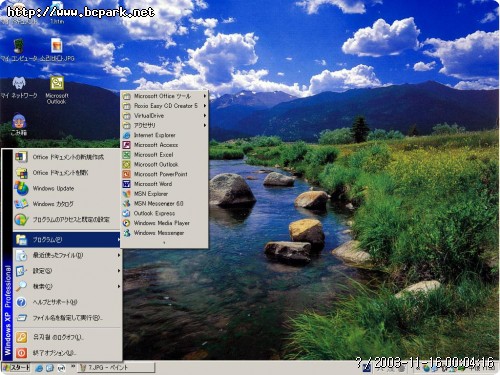Expand the アクセサリ accessories folder
500x375 pixels.
164,125
